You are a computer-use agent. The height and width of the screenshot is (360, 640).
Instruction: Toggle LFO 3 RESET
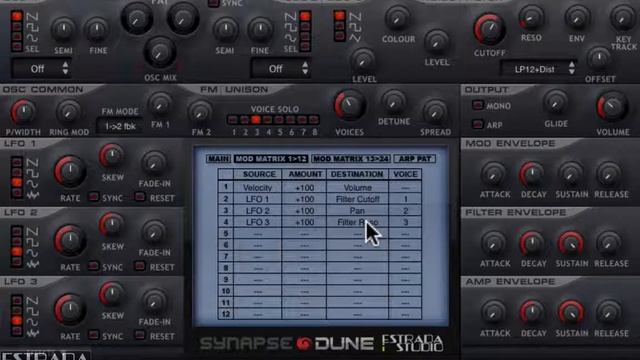coord(140,335)
